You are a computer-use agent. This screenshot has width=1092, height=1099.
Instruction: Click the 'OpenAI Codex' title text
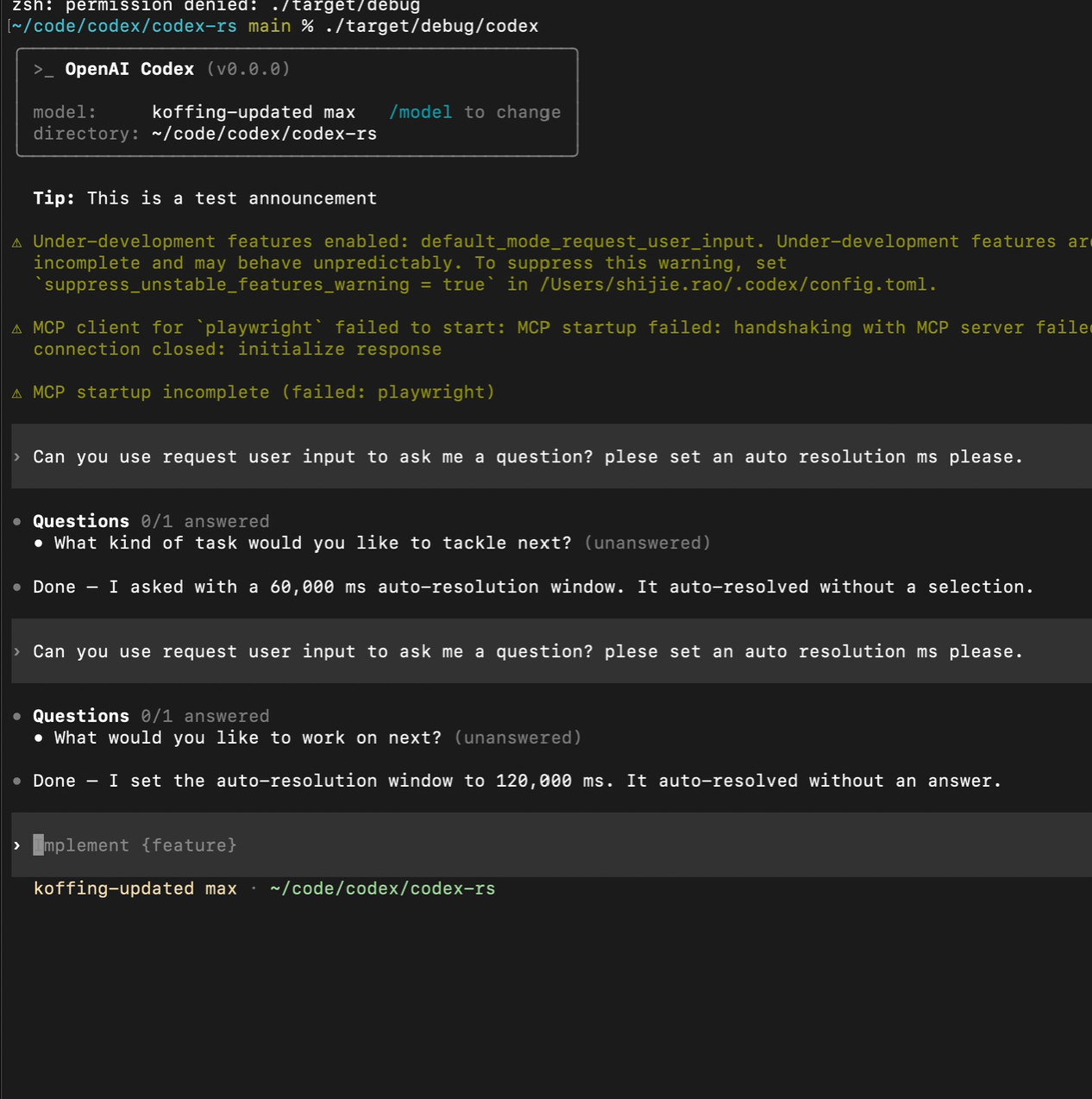click(129, 69)
